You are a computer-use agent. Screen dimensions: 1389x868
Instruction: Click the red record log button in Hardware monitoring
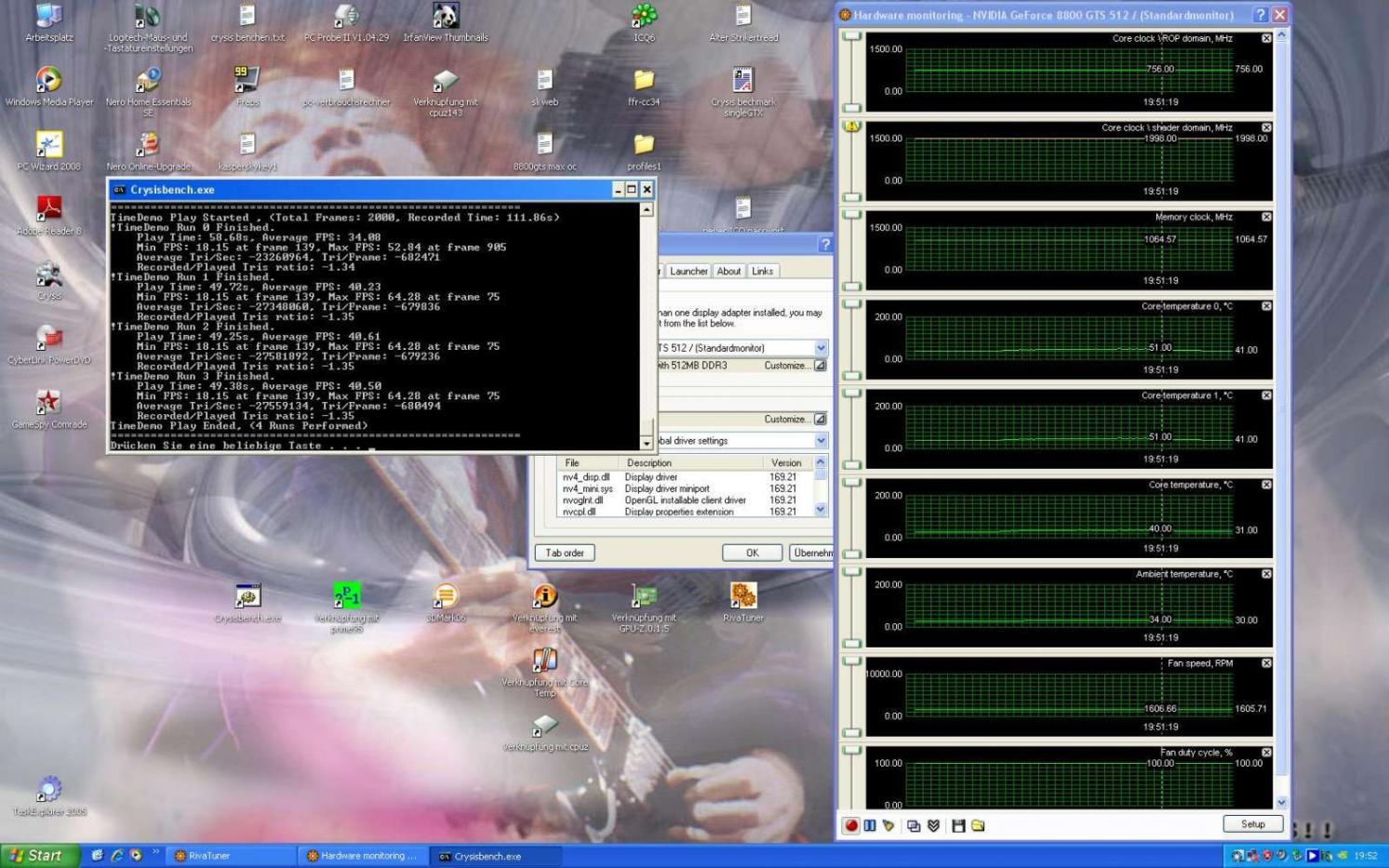point(850,825)
